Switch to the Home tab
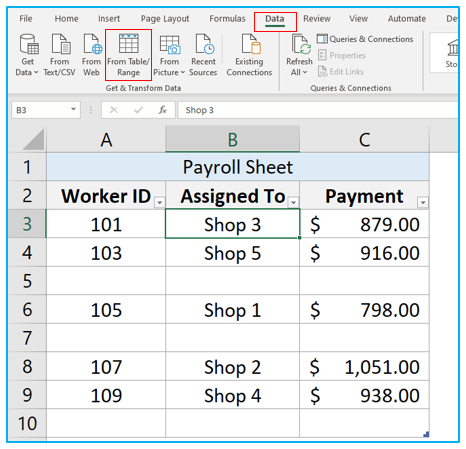This screenshot has height=449, width=466. click(66, 19)
